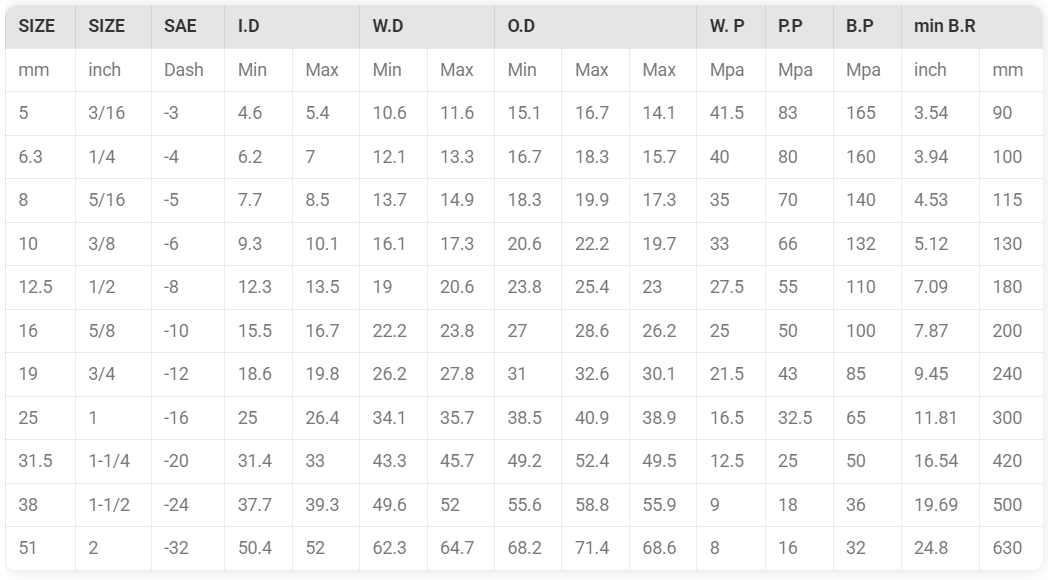
Task: Click the min B.R column header
Action: [x=972, y=26]
